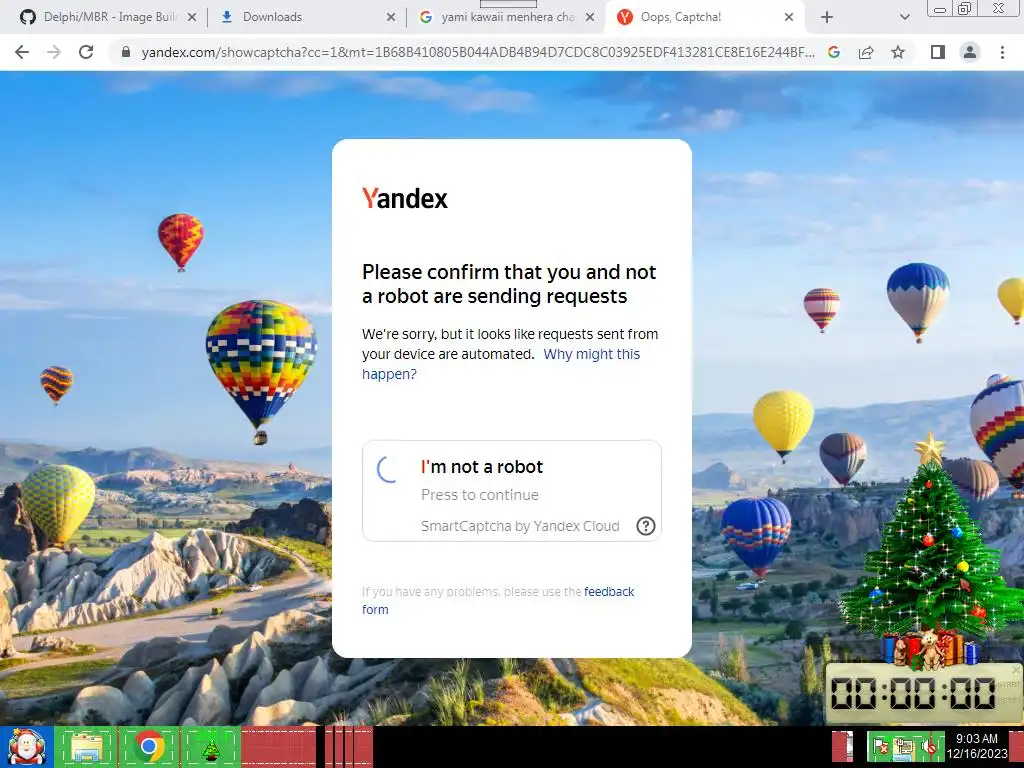Screen dimensions: 1024x768
Task: Open the Santa Start button
Action: point(26,746)
